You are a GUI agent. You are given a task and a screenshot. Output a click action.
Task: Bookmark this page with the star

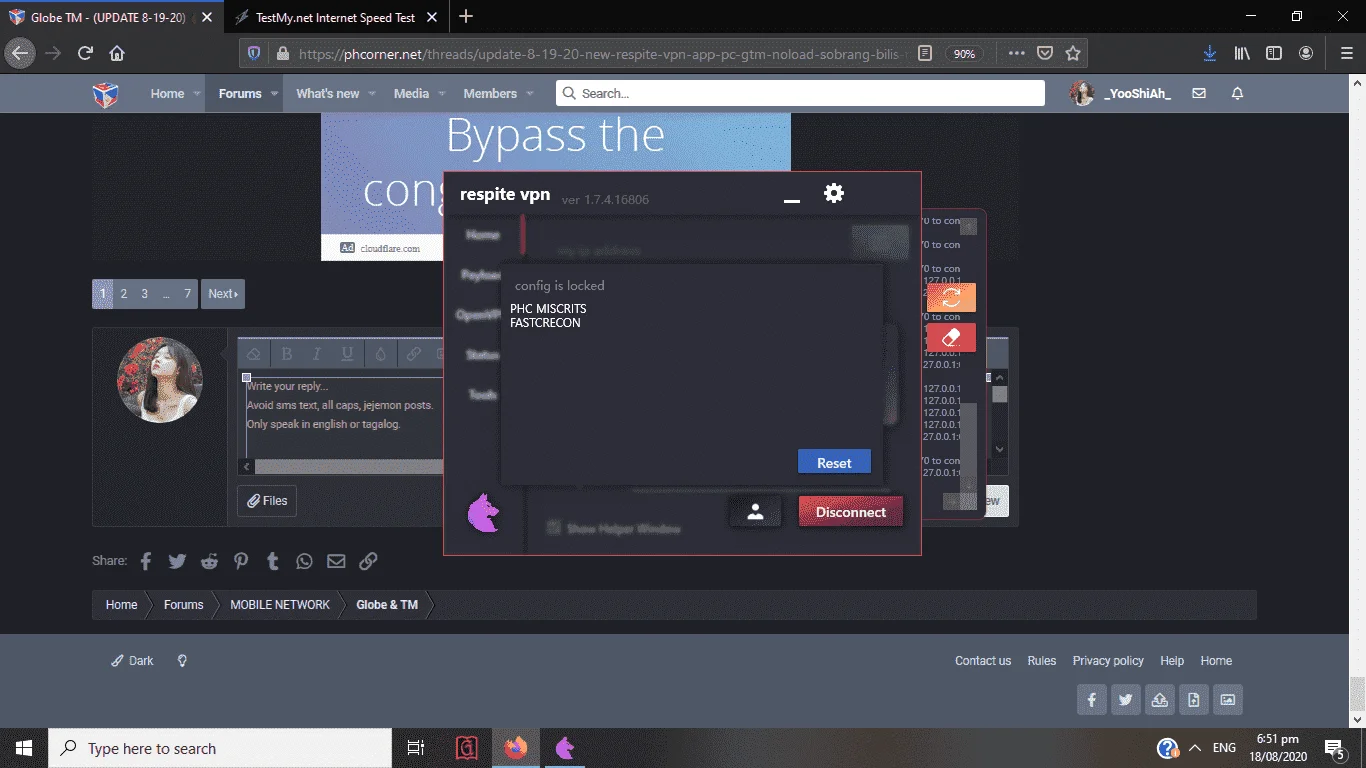(x=1073, y=53)
